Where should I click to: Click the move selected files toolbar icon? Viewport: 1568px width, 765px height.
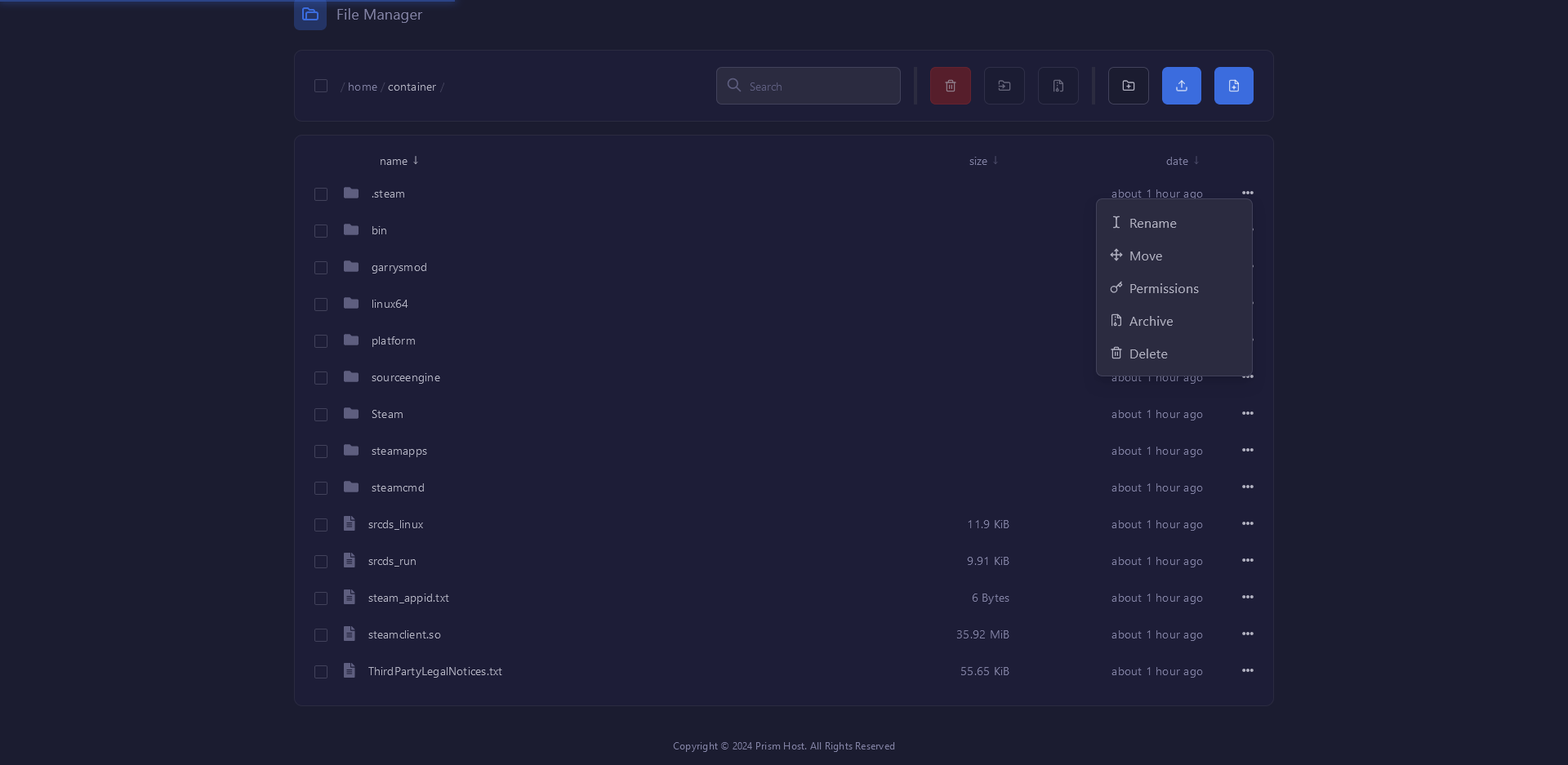1004,86
